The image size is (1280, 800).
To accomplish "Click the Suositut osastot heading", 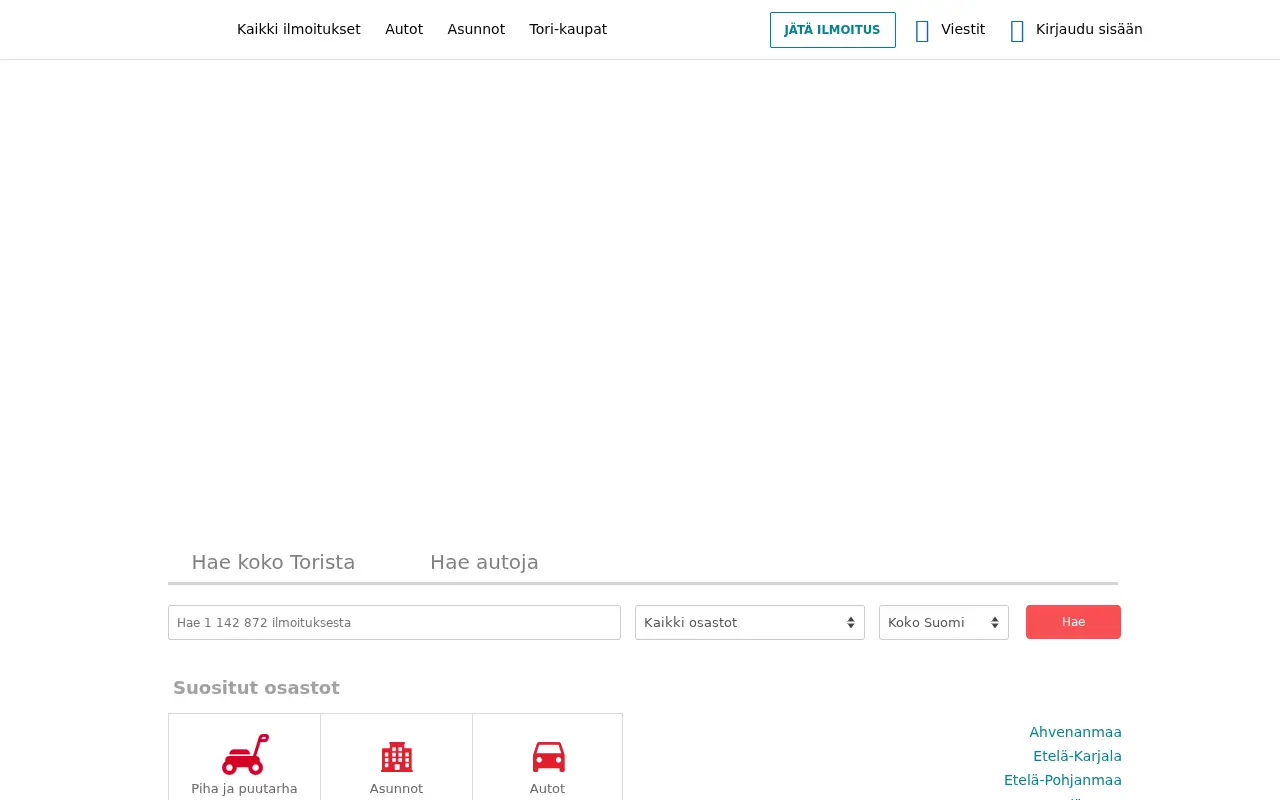I will click(x=256, y=688).
